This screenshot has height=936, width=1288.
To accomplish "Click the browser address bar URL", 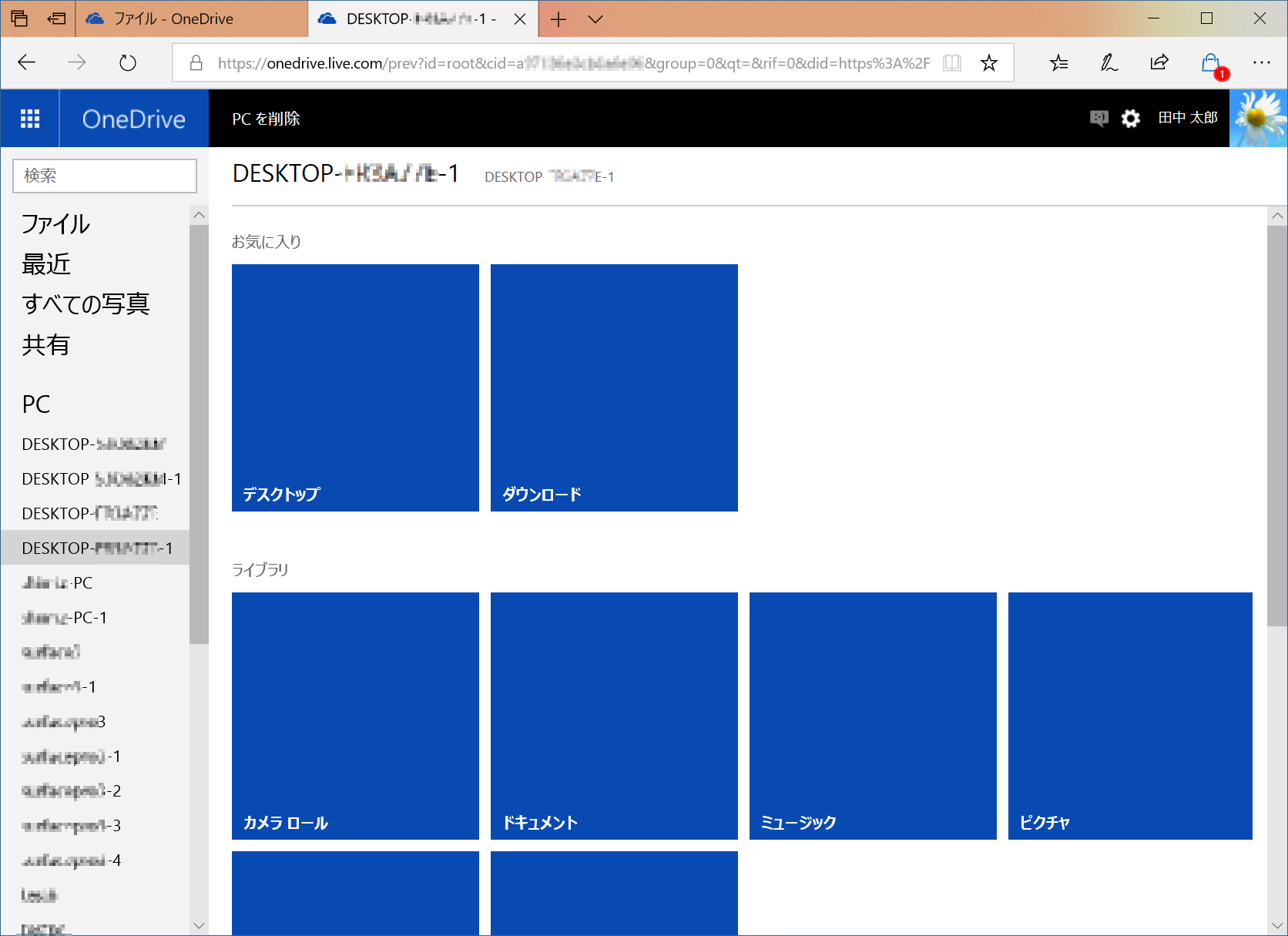I will point(573,63).
